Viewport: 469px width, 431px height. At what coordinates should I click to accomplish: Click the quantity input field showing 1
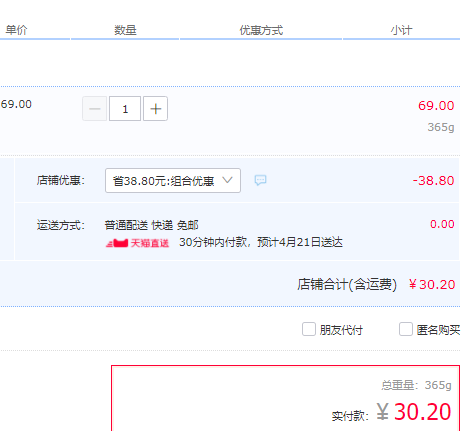pos(125,109)
